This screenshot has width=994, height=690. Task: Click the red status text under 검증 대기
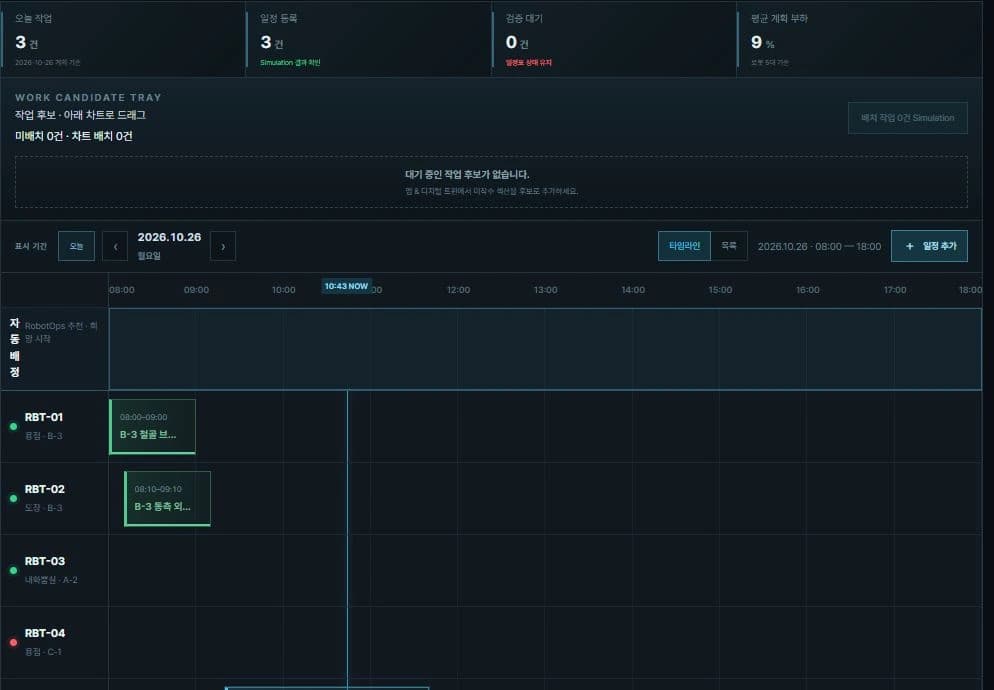[x=529, y=63]
